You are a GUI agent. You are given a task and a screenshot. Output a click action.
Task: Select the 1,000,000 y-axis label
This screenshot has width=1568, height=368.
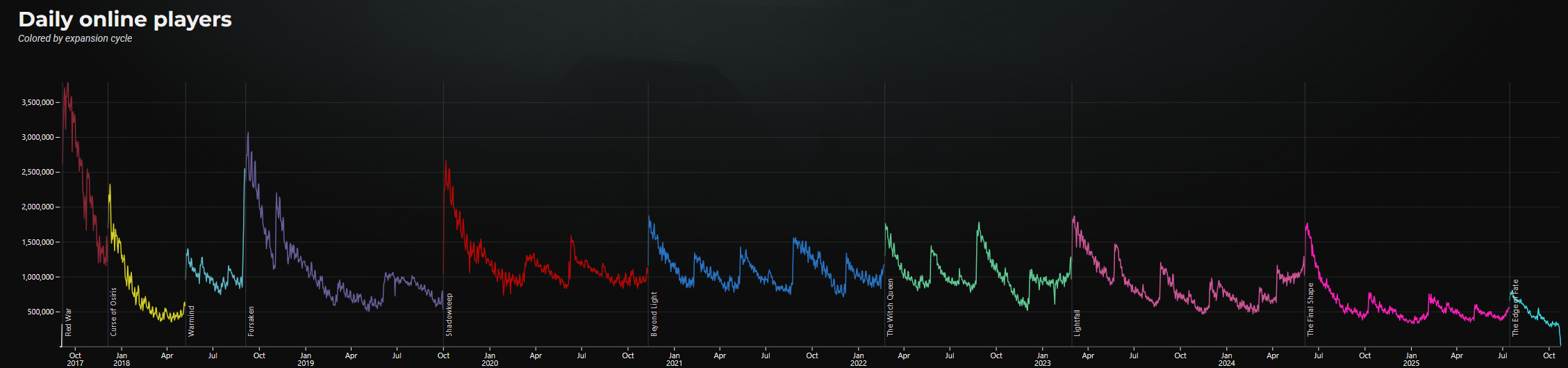[x=38, y=277]
